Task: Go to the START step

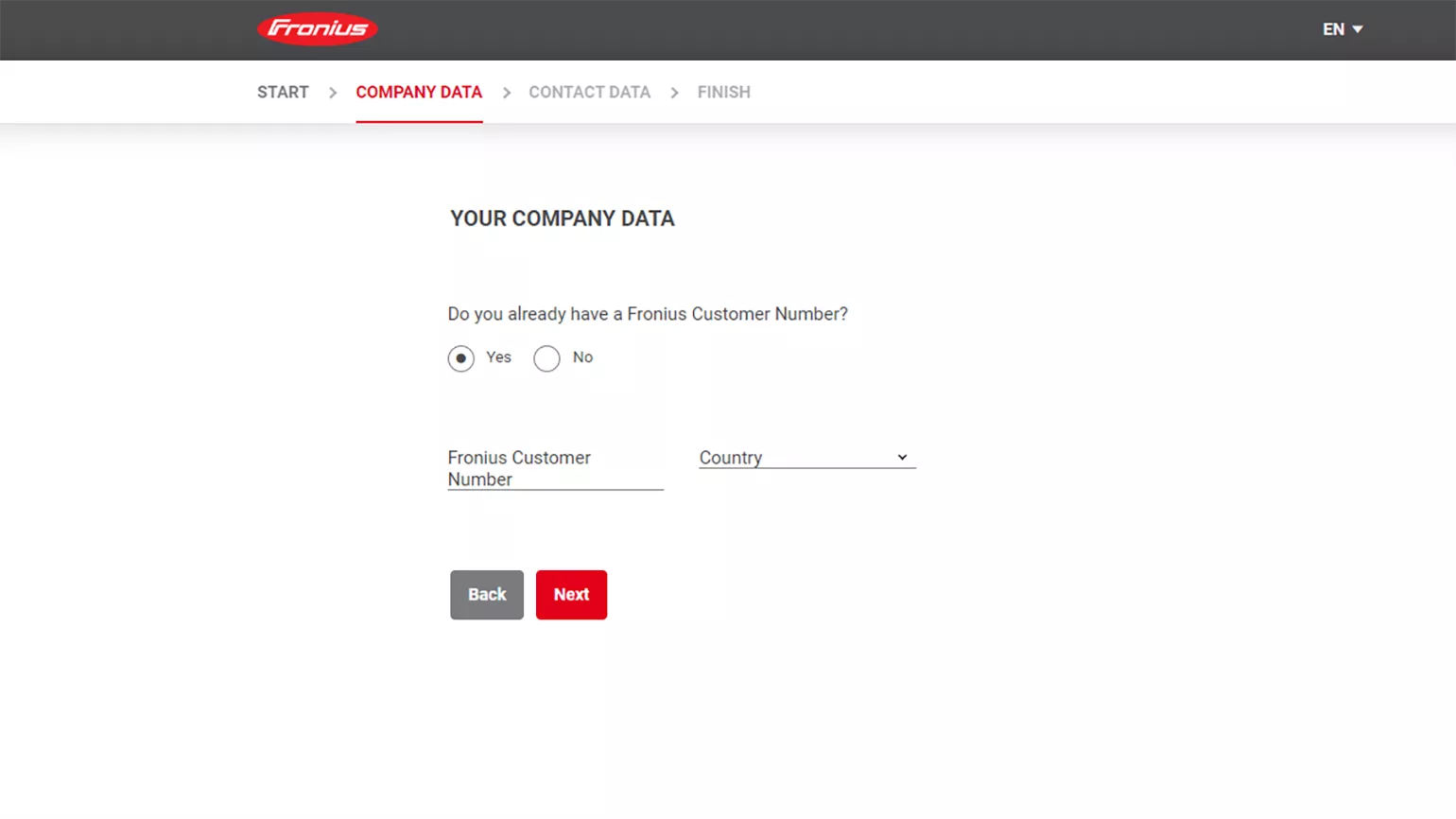Action: 283,92
